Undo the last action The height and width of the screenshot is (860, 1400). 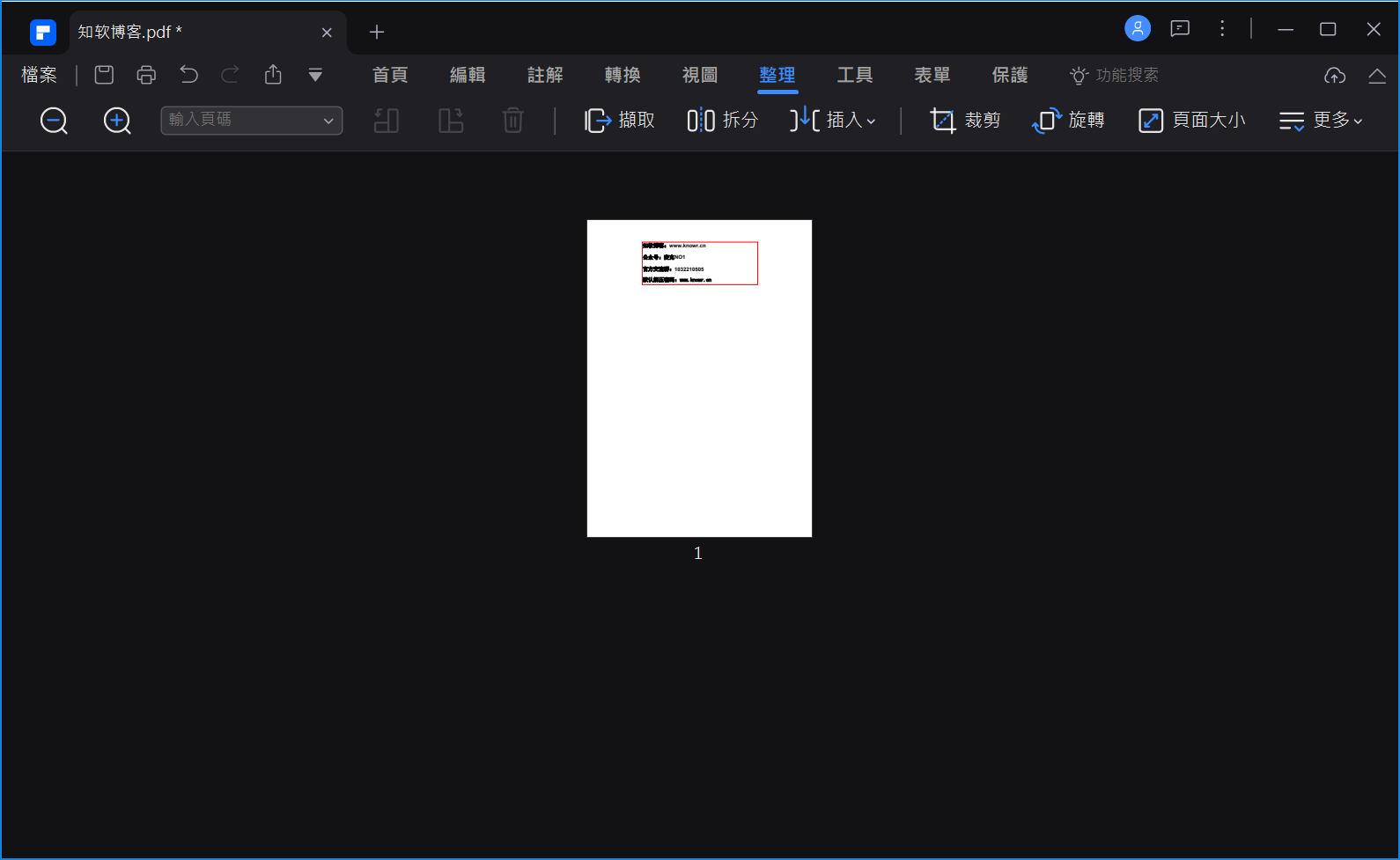(188, 75)
